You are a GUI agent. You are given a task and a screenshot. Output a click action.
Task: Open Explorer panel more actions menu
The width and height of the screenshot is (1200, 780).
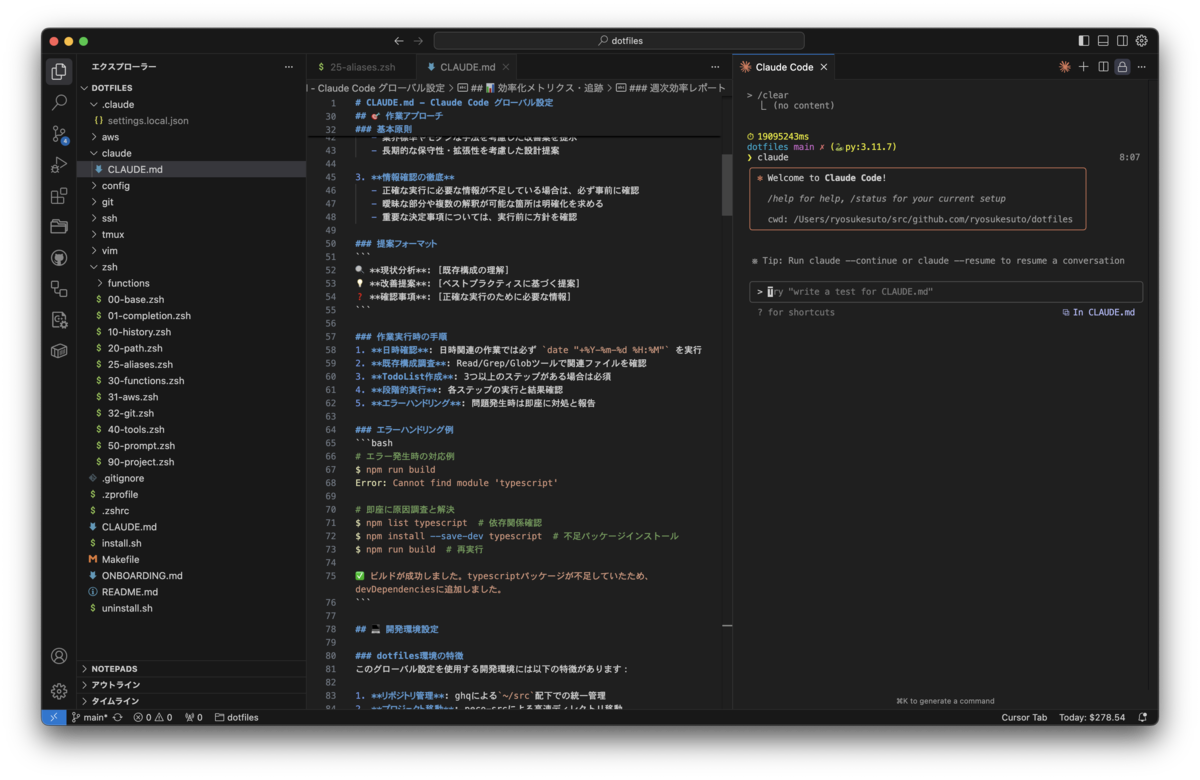point(289,67)
